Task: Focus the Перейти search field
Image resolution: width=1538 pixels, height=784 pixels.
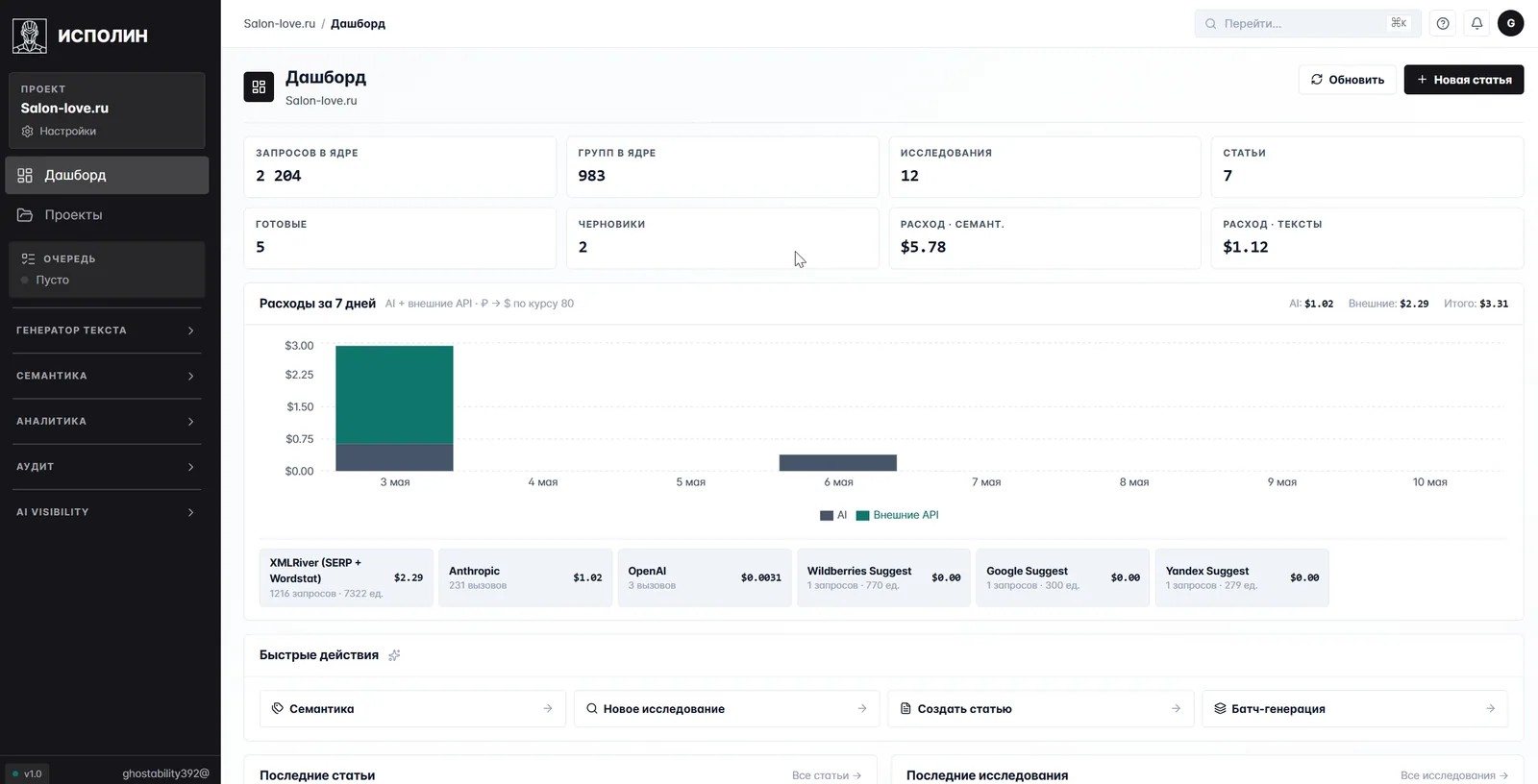Action: tap(1308, 23)
